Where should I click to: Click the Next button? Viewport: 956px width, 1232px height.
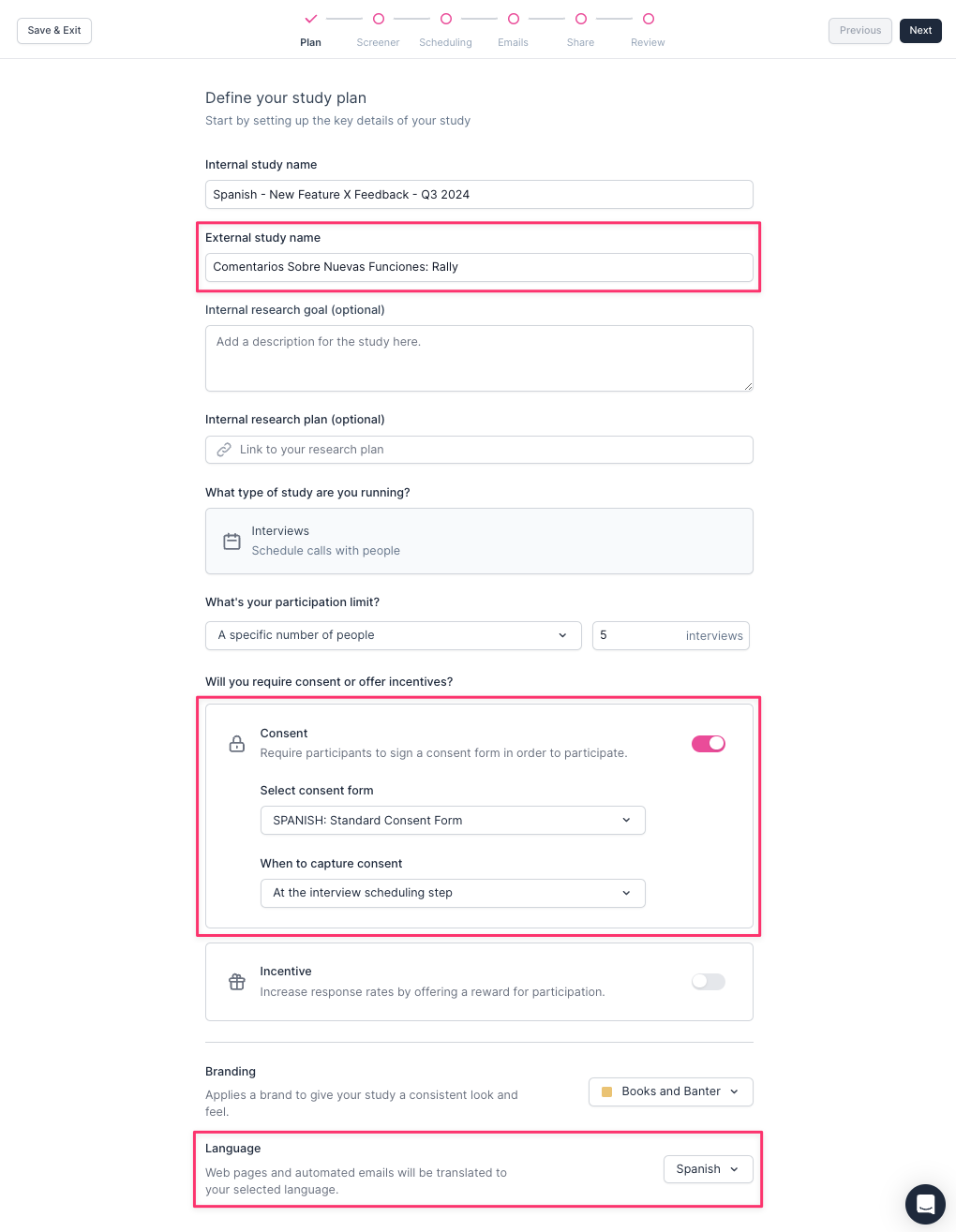tap(920, 31)
